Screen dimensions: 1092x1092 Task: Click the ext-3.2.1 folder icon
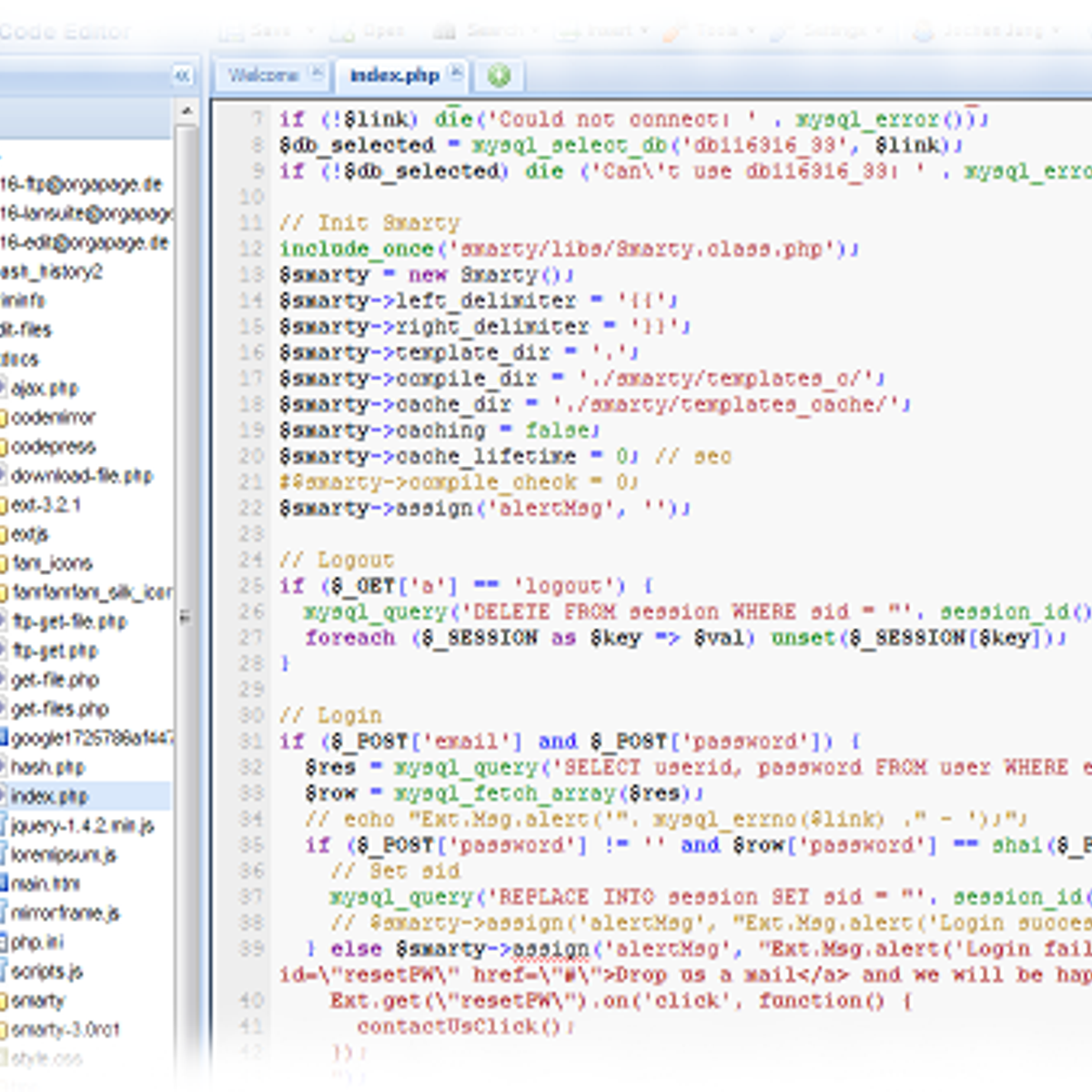3,505
